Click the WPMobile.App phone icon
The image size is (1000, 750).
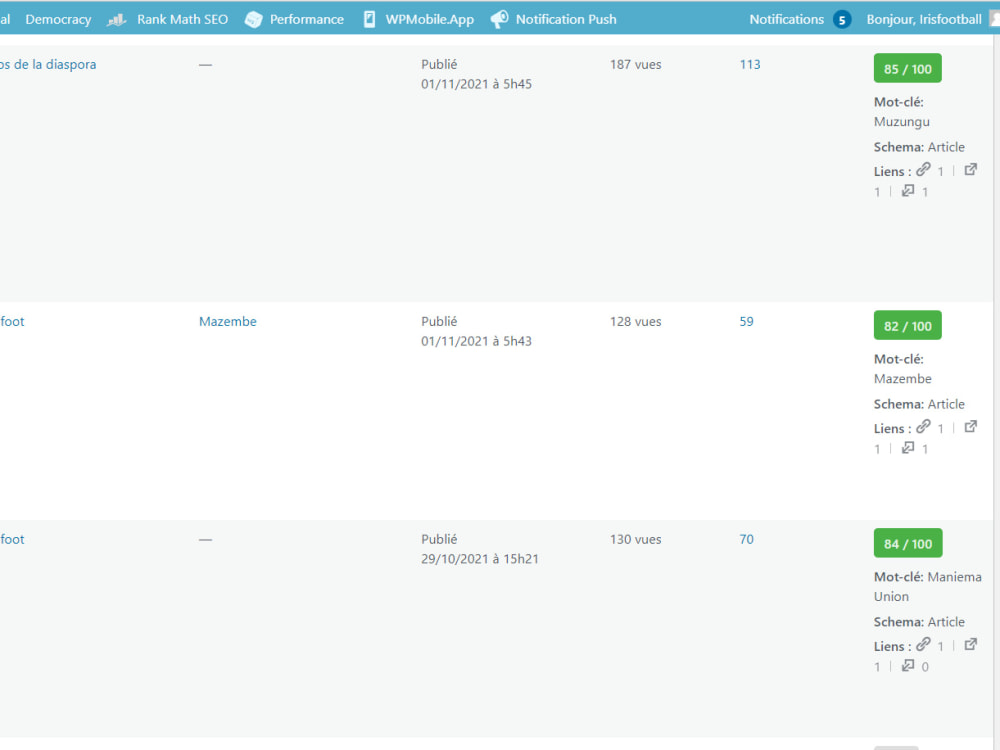(x=369, y=19)
